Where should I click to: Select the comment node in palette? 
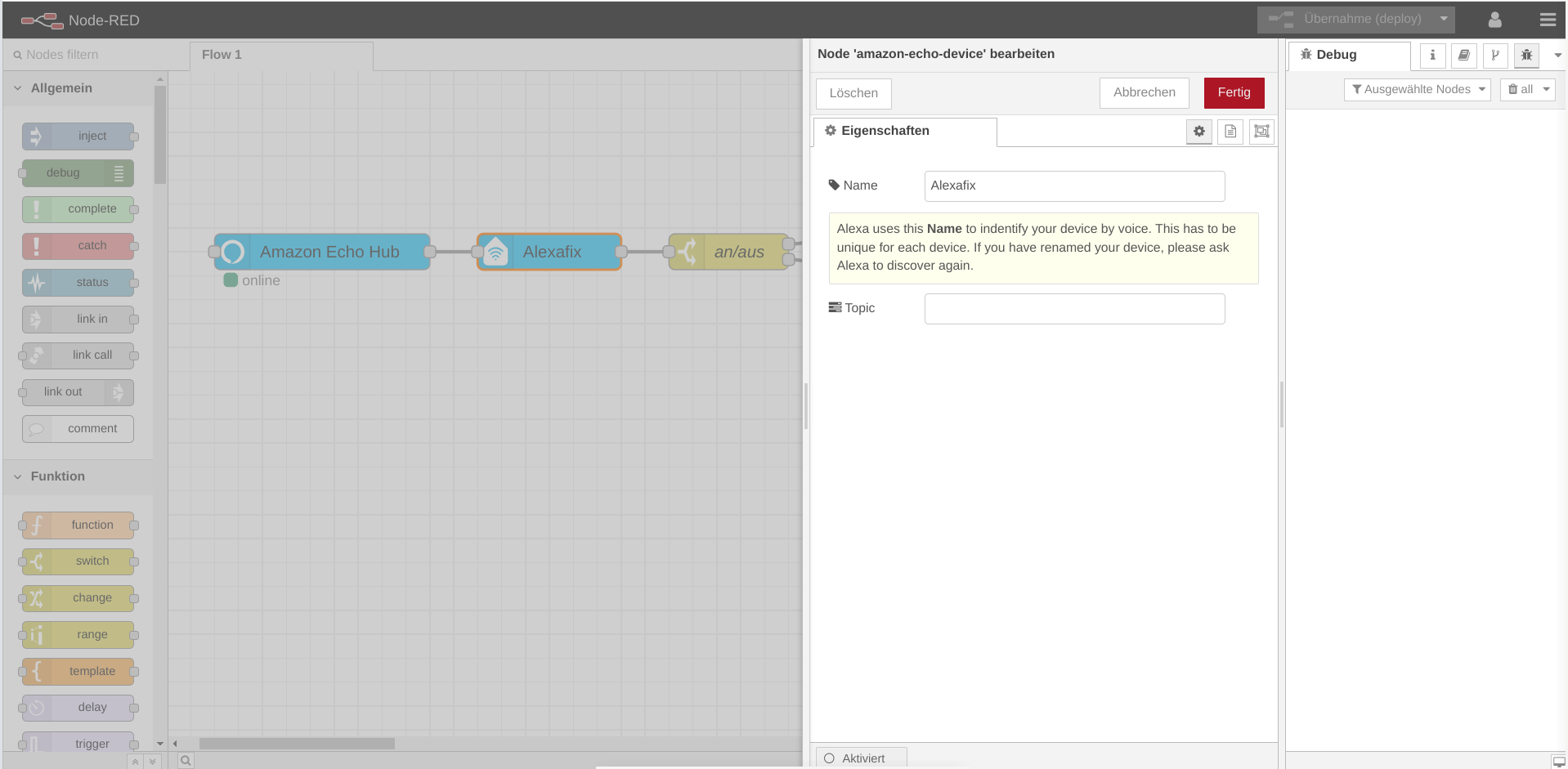[78, 429]
